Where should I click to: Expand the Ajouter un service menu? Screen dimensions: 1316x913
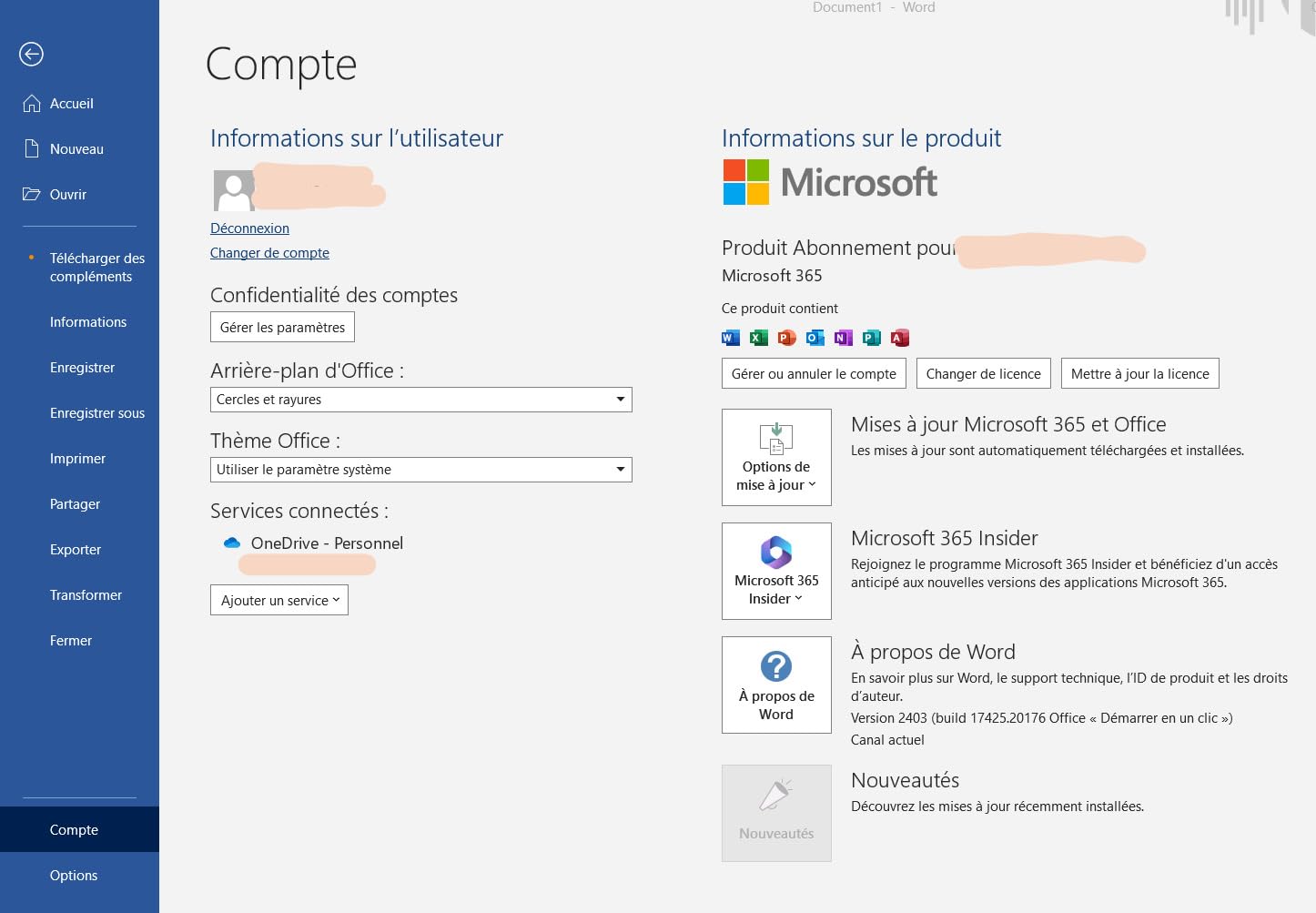pos(279,600)
